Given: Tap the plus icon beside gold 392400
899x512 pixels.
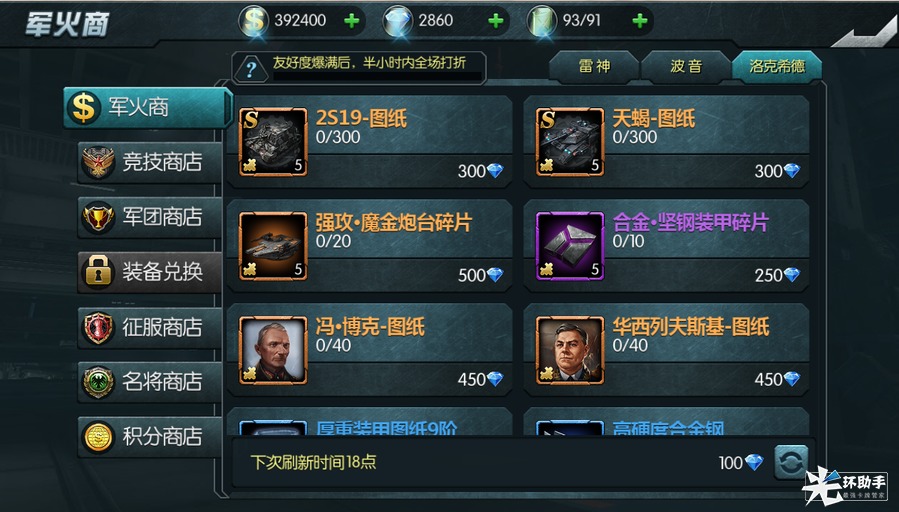Looking at the screenshot, I should point(351,21).
